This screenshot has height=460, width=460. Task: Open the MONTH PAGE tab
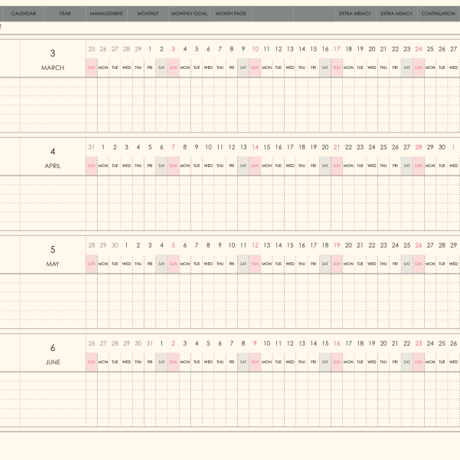pyautogui.click(x=231, y=14)
